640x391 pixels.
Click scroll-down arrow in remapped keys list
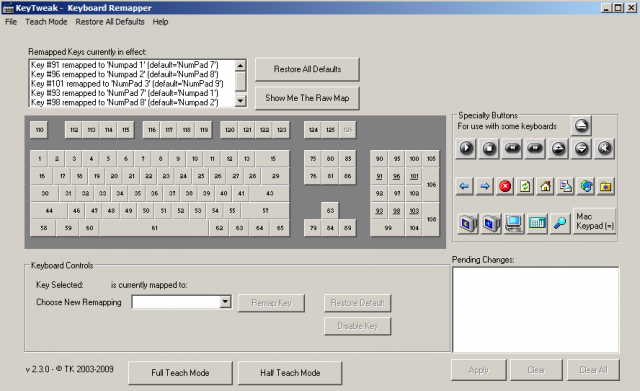(240, 100)
